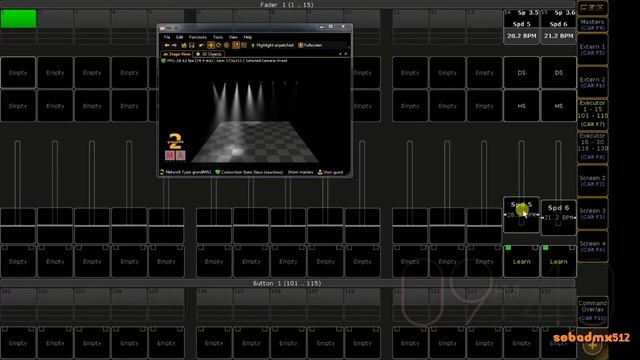Click the Spd 6 fader handle
Screen dimensions: 640x360
558,217
